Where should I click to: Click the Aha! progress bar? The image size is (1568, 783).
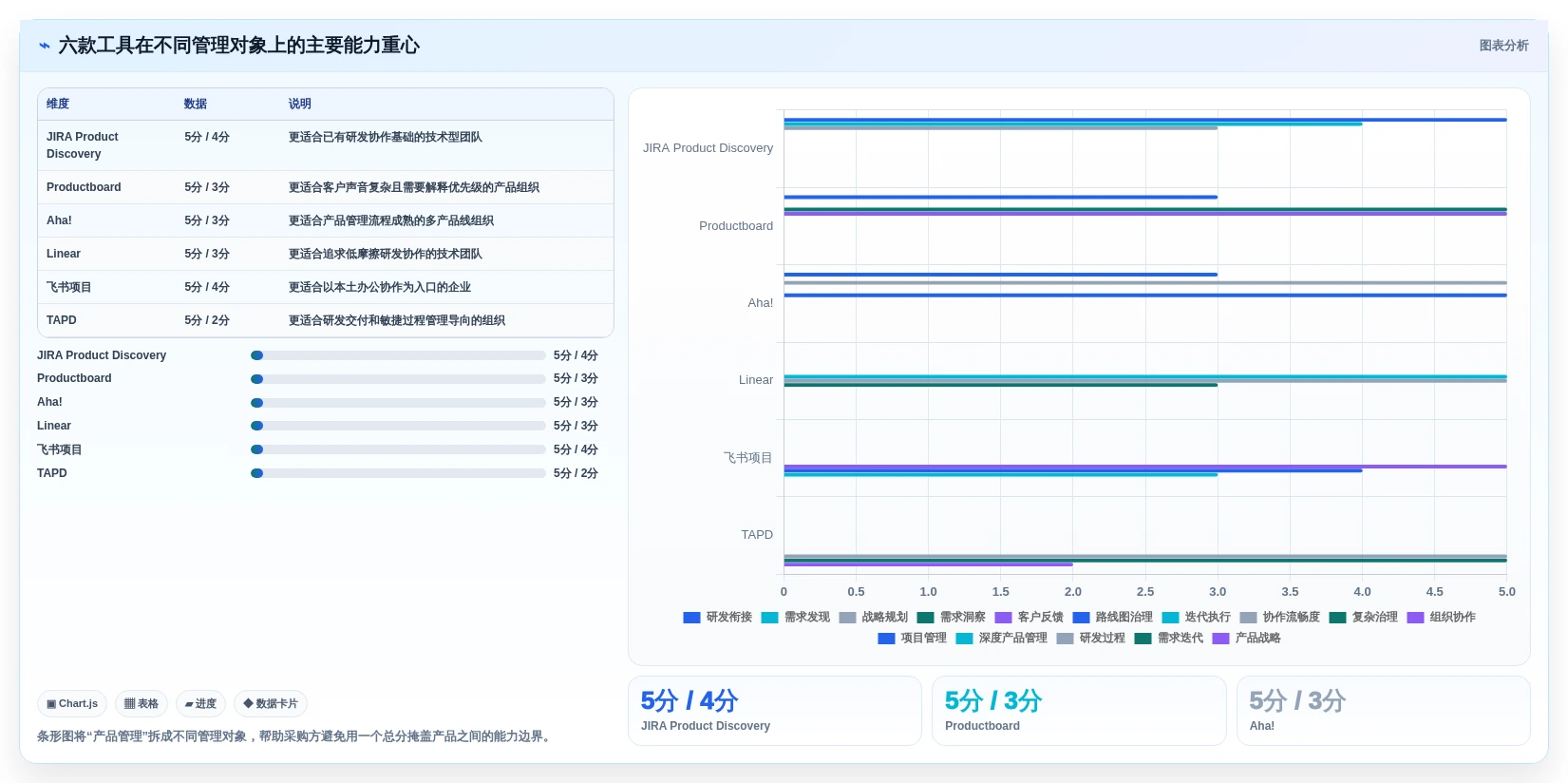pyautogui.click(x=398, y=403)
